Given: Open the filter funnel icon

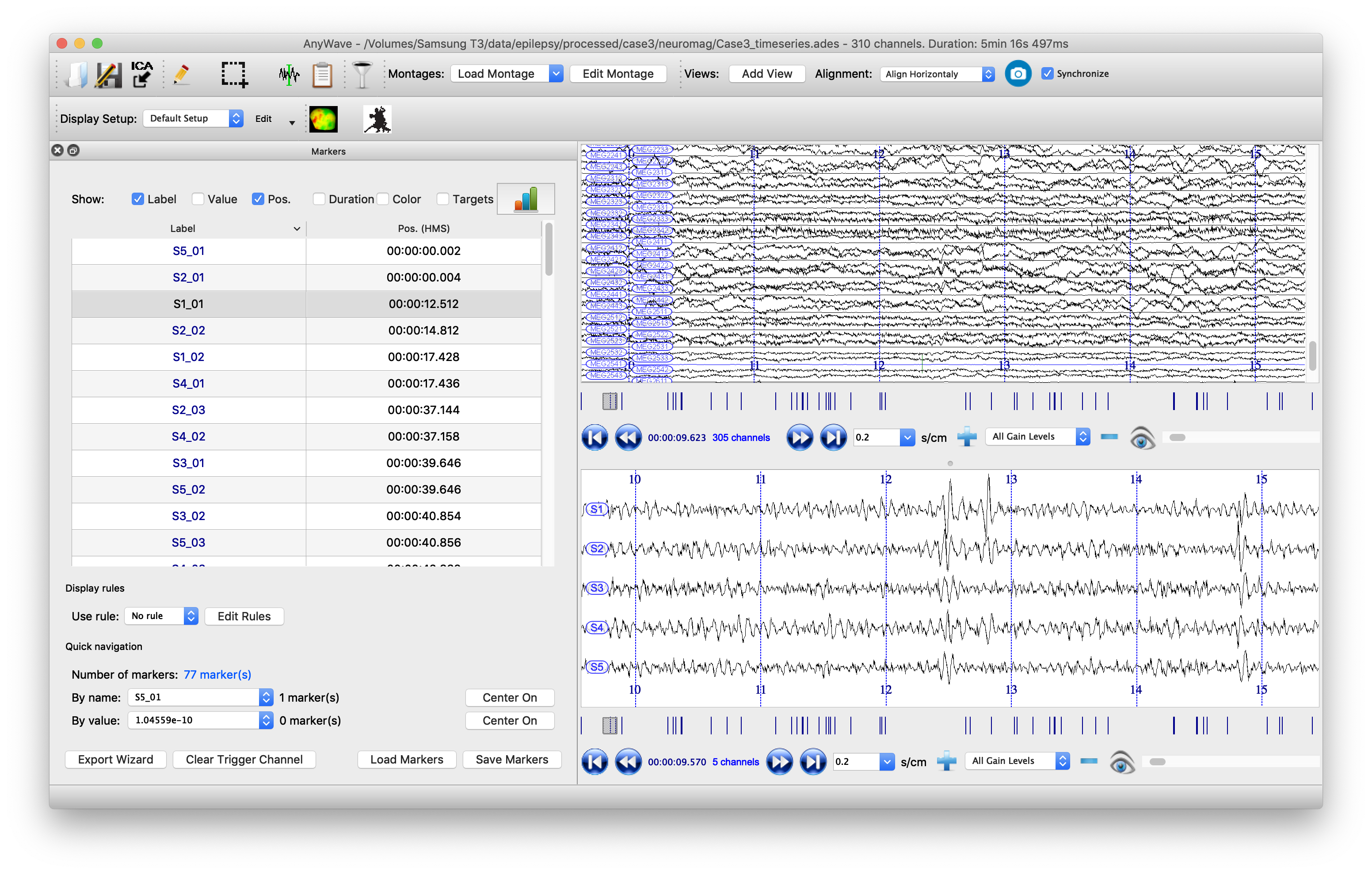Looking at the screenshot, I should coord(362,74).
